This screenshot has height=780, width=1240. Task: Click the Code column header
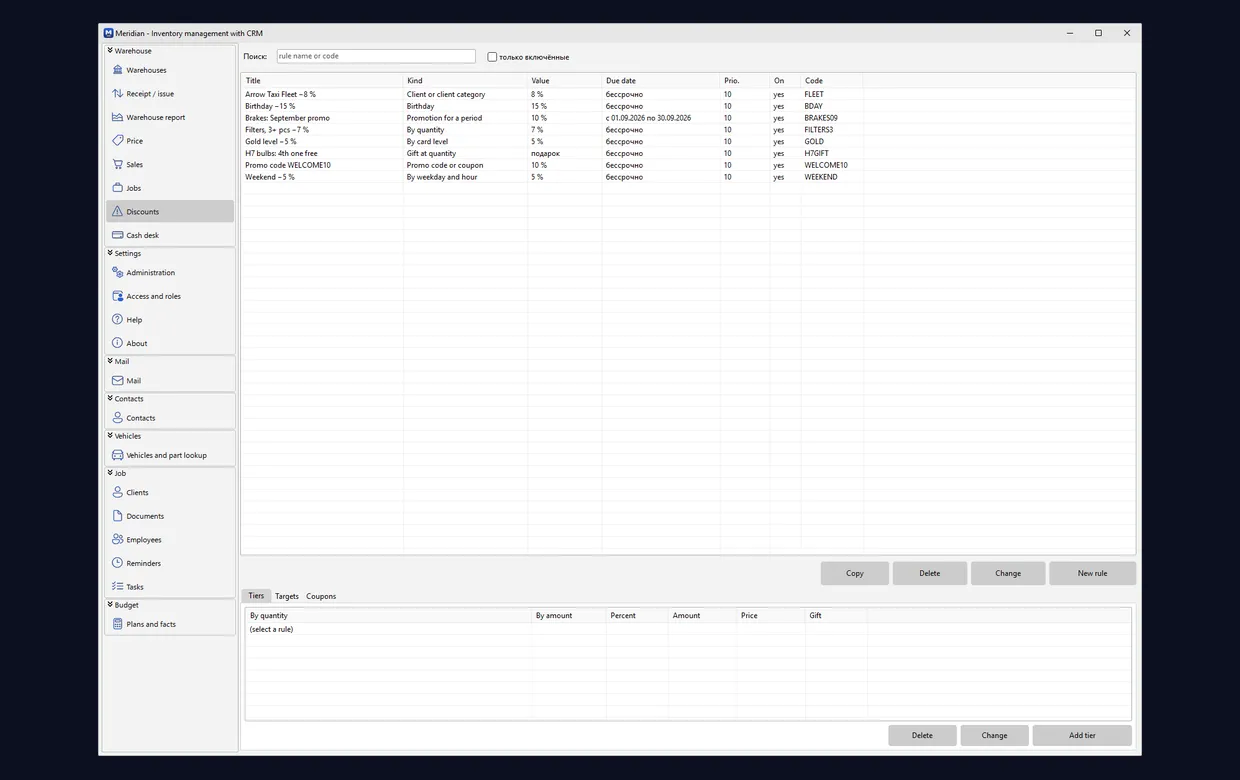(832, 81)
